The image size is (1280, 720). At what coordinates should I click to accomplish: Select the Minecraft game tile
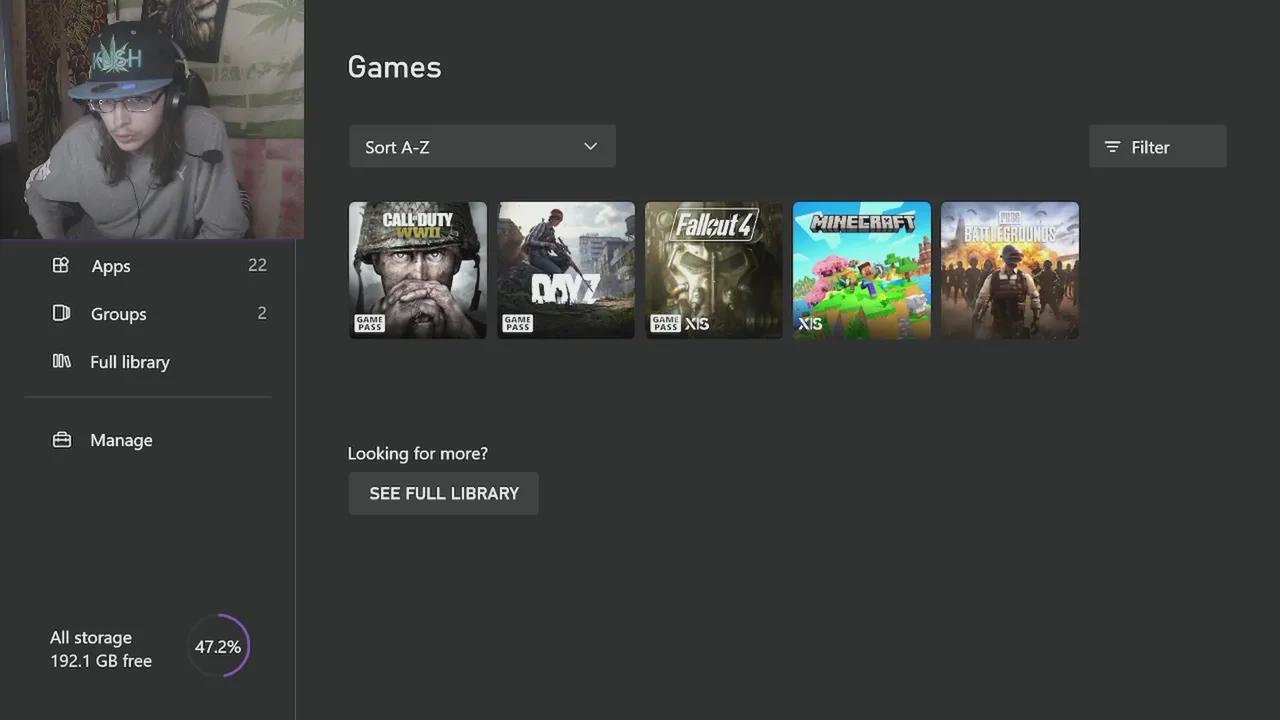[862, 270]
